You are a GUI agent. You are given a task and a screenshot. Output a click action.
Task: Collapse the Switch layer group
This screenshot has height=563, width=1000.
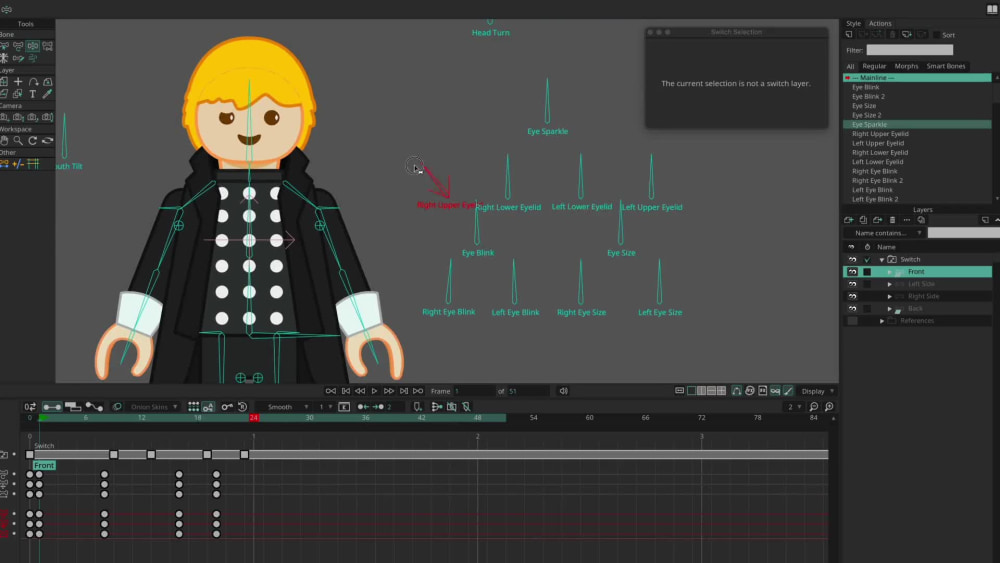[882, 260]
